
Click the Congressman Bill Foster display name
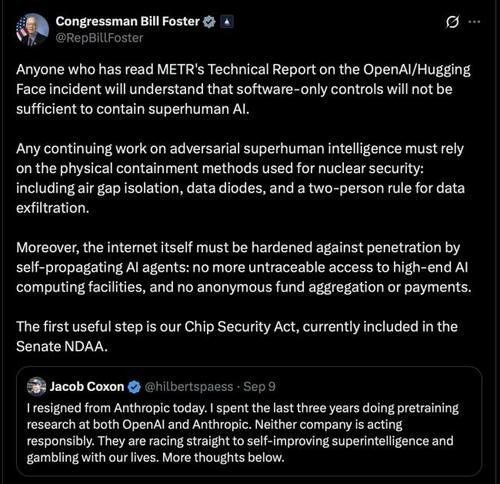[x=127, y=21]
